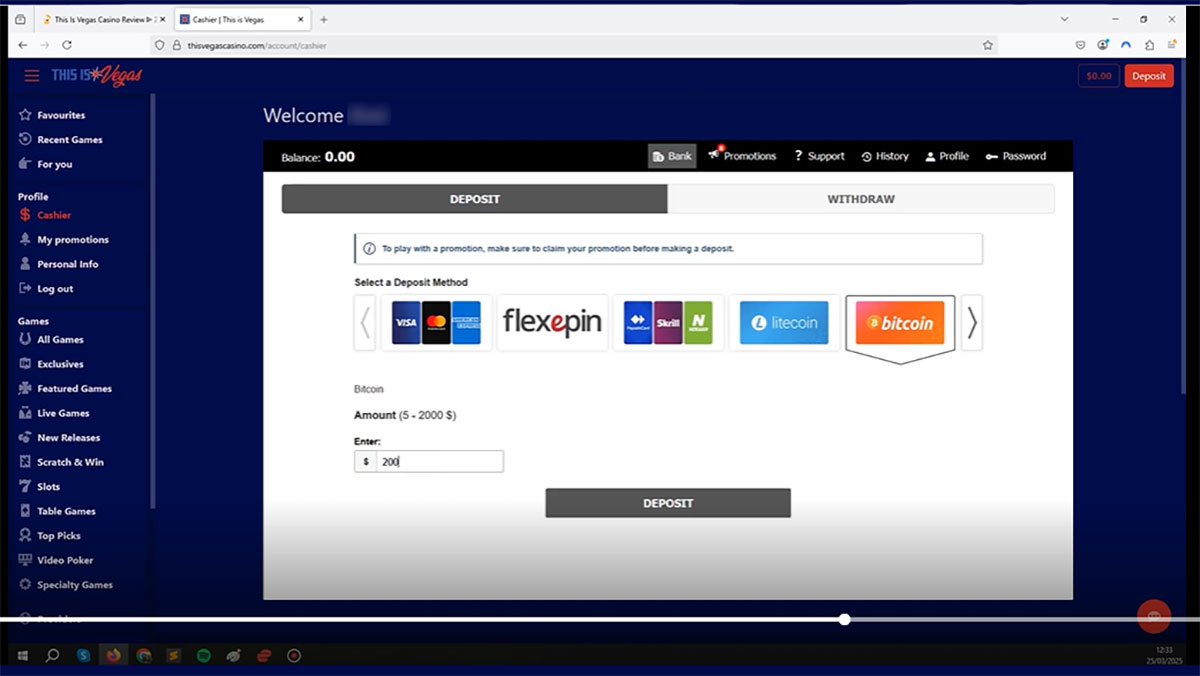
Task: Open the list all tabs dropdown
Action: 1064,19
